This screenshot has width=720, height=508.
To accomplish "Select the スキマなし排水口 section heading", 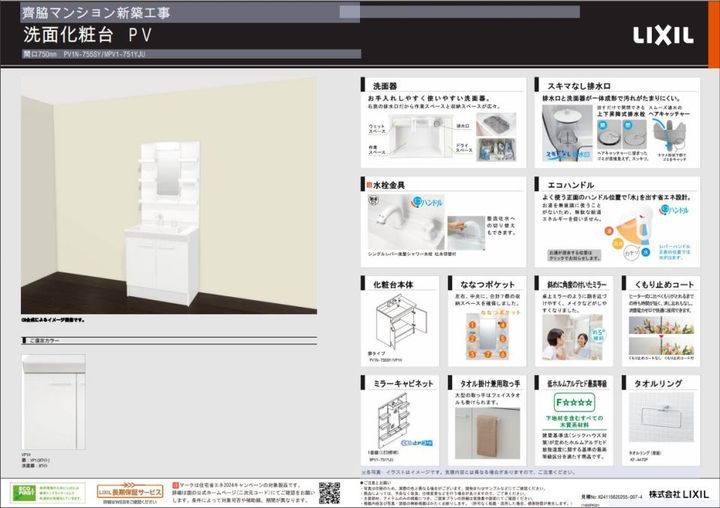I will pos(581,87).
